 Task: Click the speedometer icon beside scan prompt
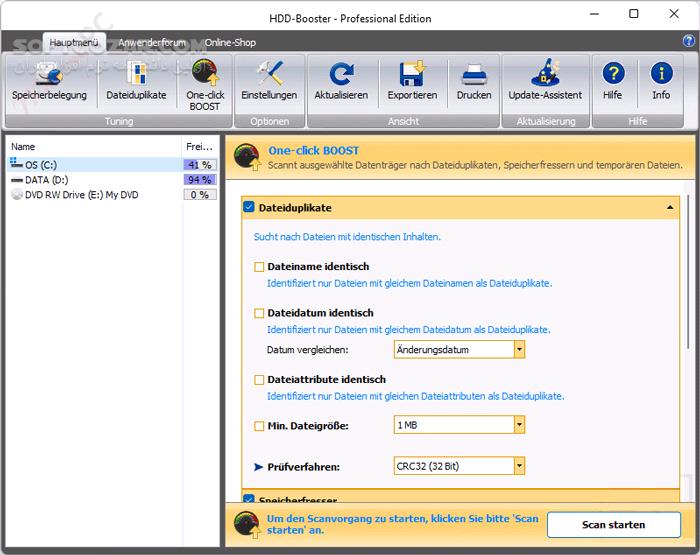[x=247, y=524]
